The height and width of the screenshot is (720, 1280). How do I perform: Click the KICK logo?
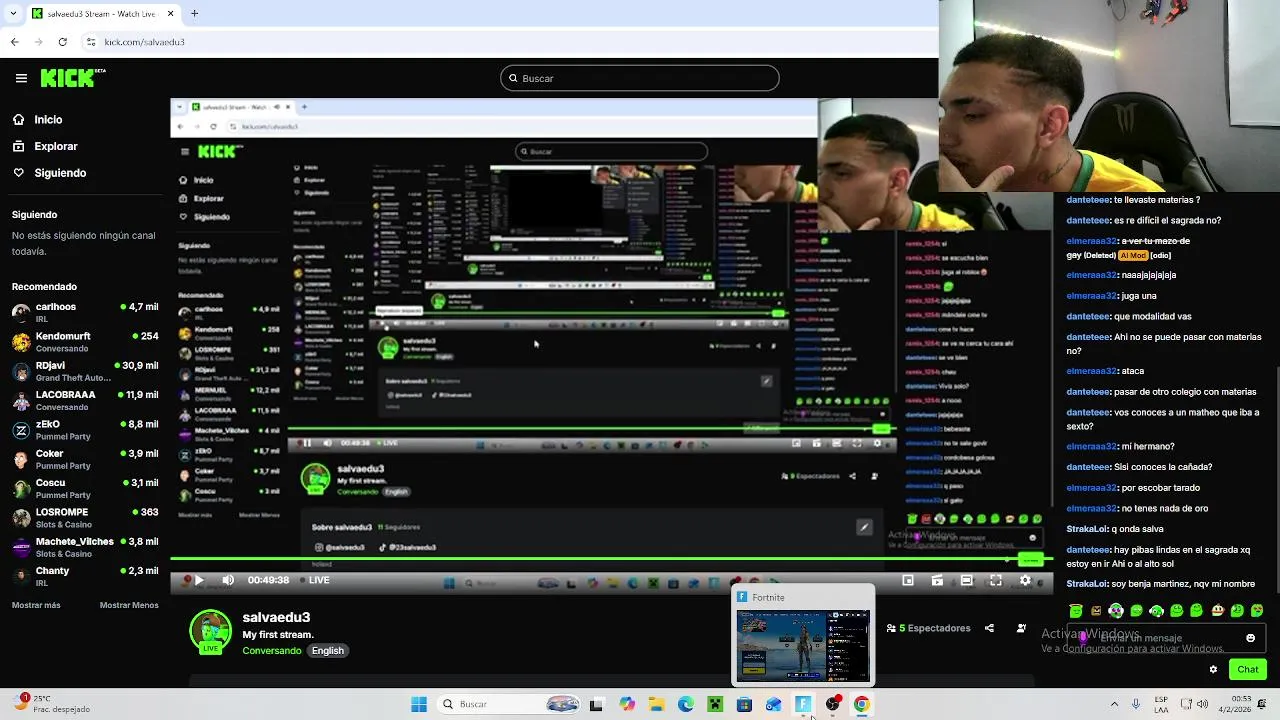pyautogui.click(x=72, y=78)
